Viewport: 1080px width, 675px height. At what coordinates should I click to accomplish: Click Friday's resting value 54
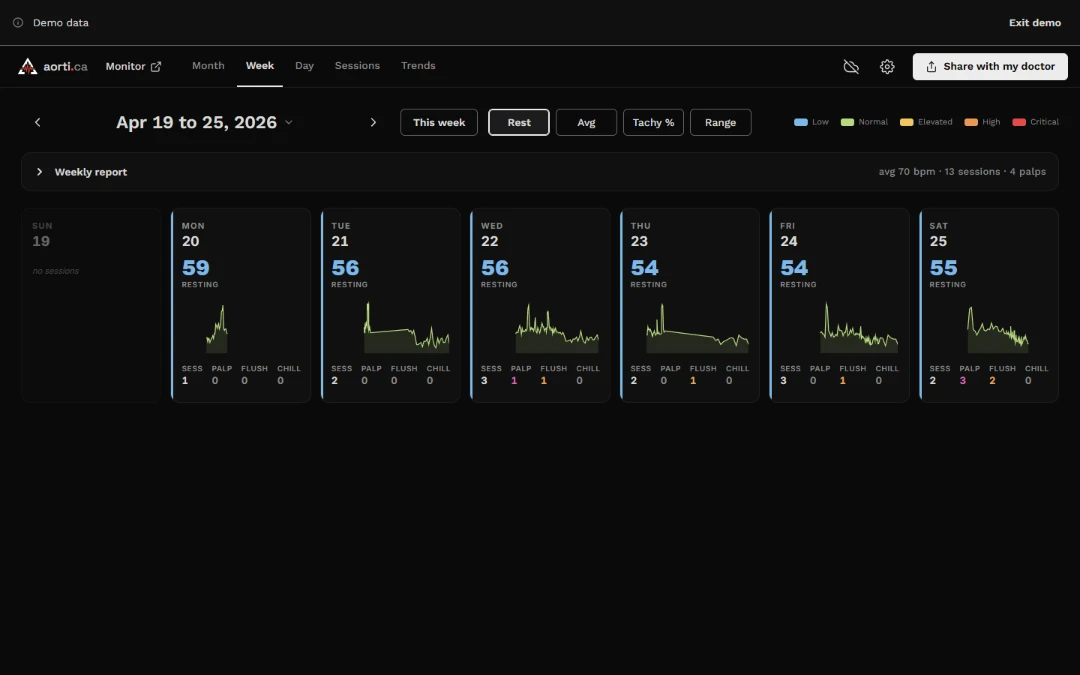(x=794, y=267)
